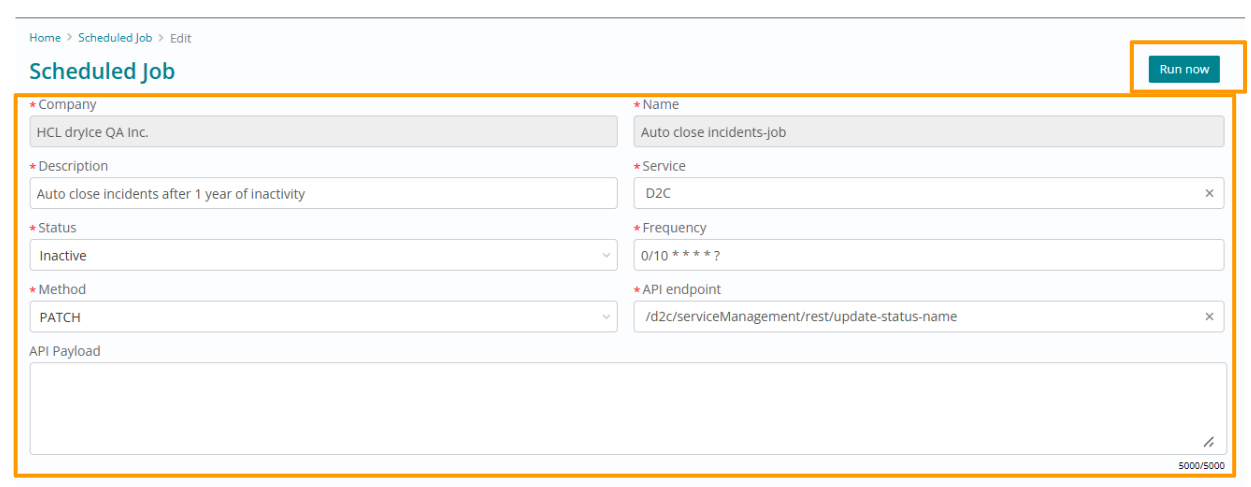Go to Home via the breadcrumb
This screenshot has width=1251, height=487.
click(x=45, y=38)
